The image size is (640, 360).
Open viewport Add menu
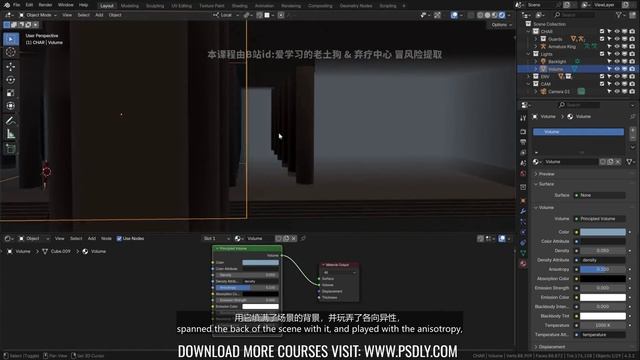pos(99,15)
